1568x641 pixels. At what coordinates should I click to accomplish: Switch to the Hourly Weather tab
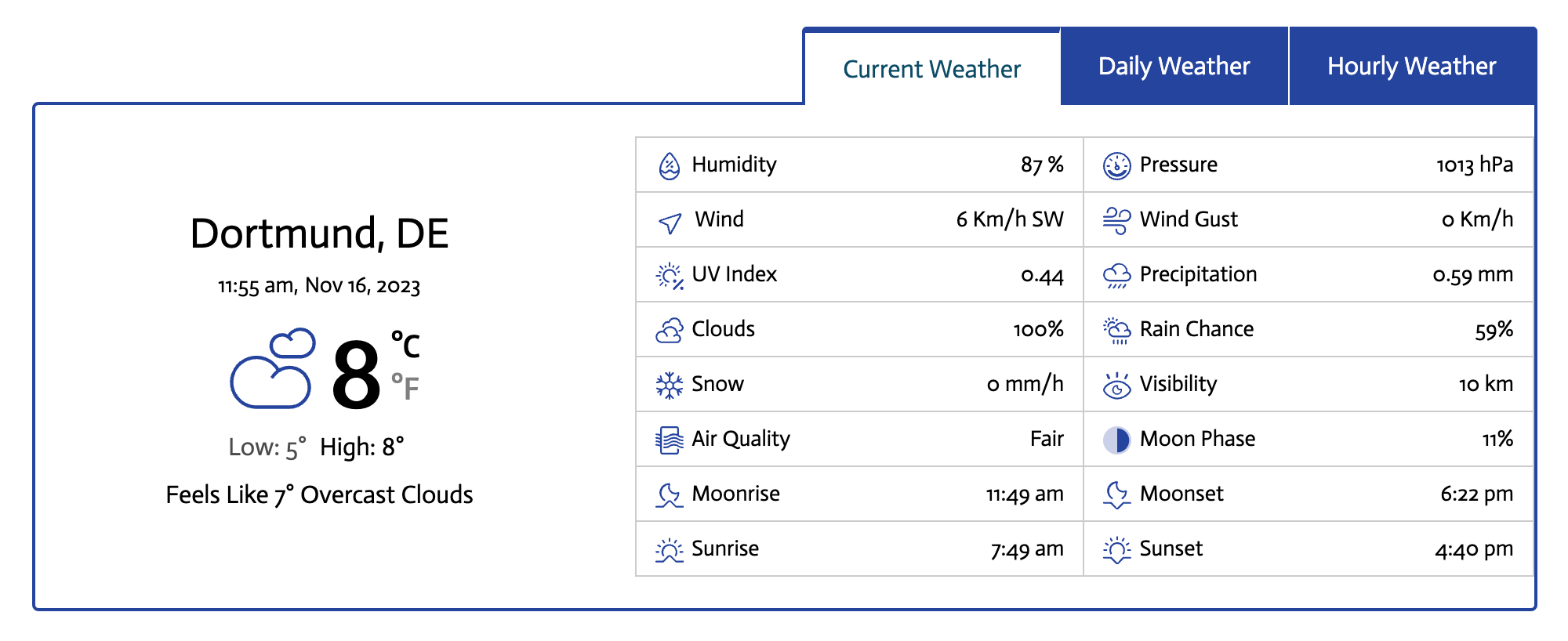(1411, 66)
